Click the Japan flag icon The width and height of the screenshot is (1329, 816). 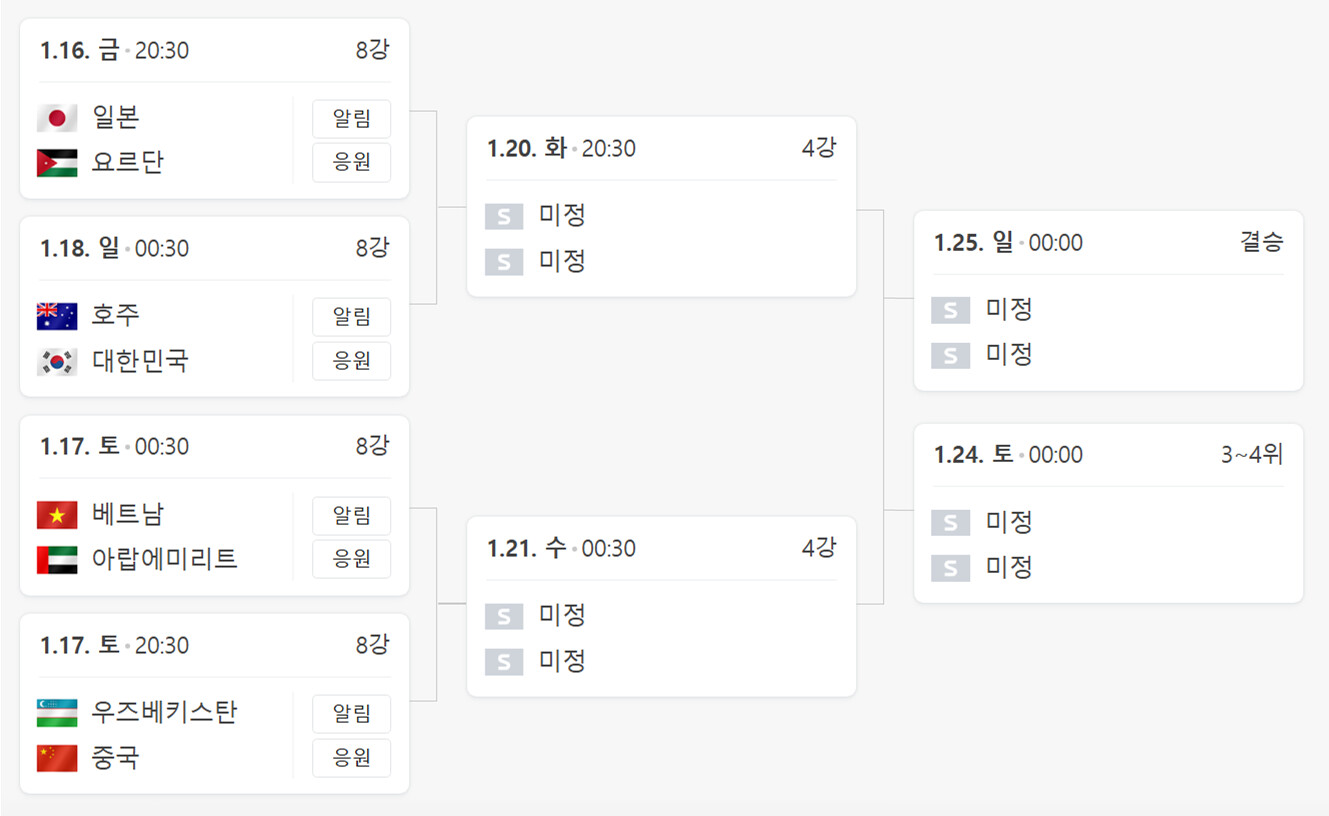tap(57, 118)
